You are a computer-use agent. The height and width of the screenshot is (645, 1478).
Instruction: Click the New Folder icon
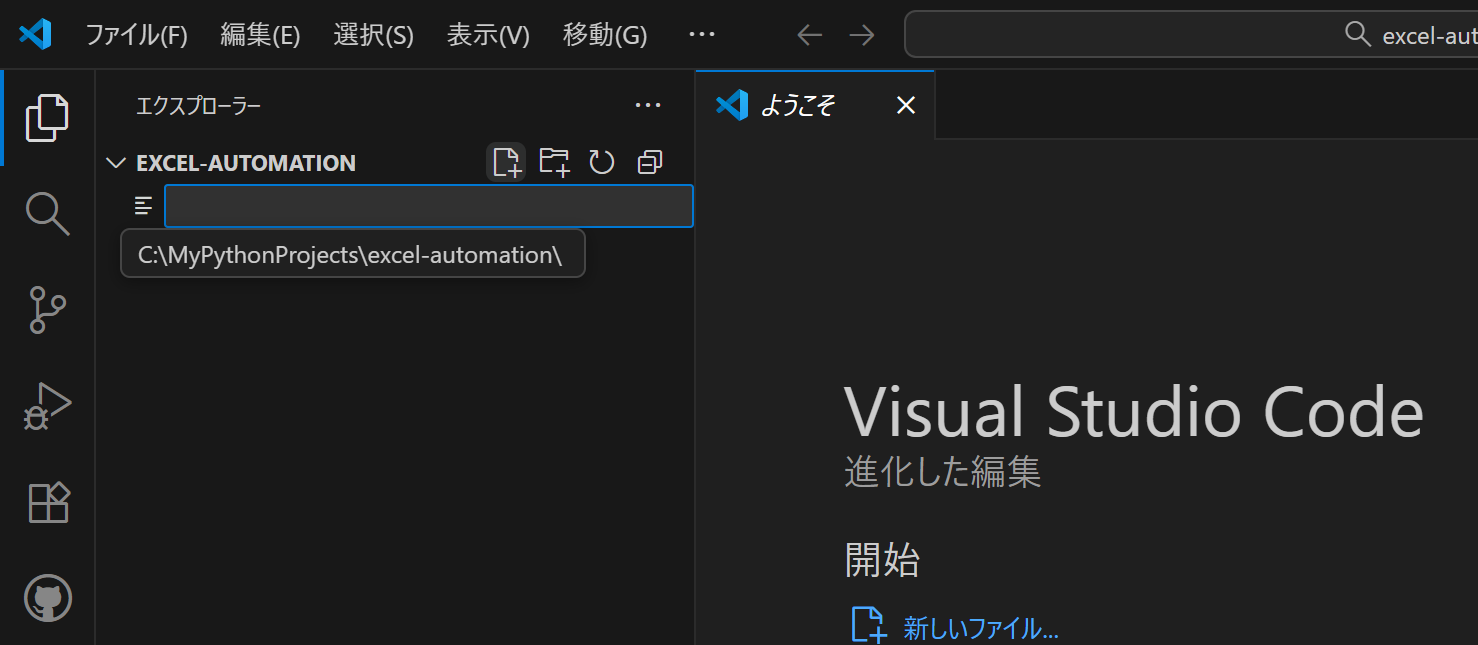554,161
